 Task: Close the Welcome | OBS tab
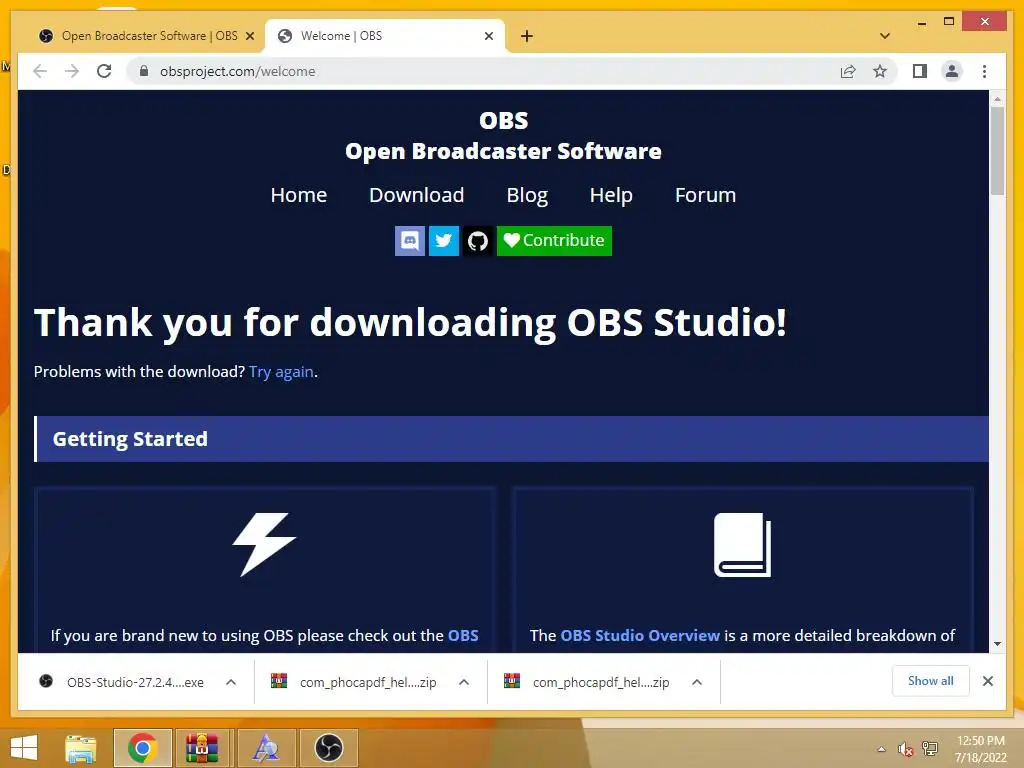(x=488, y=36)
